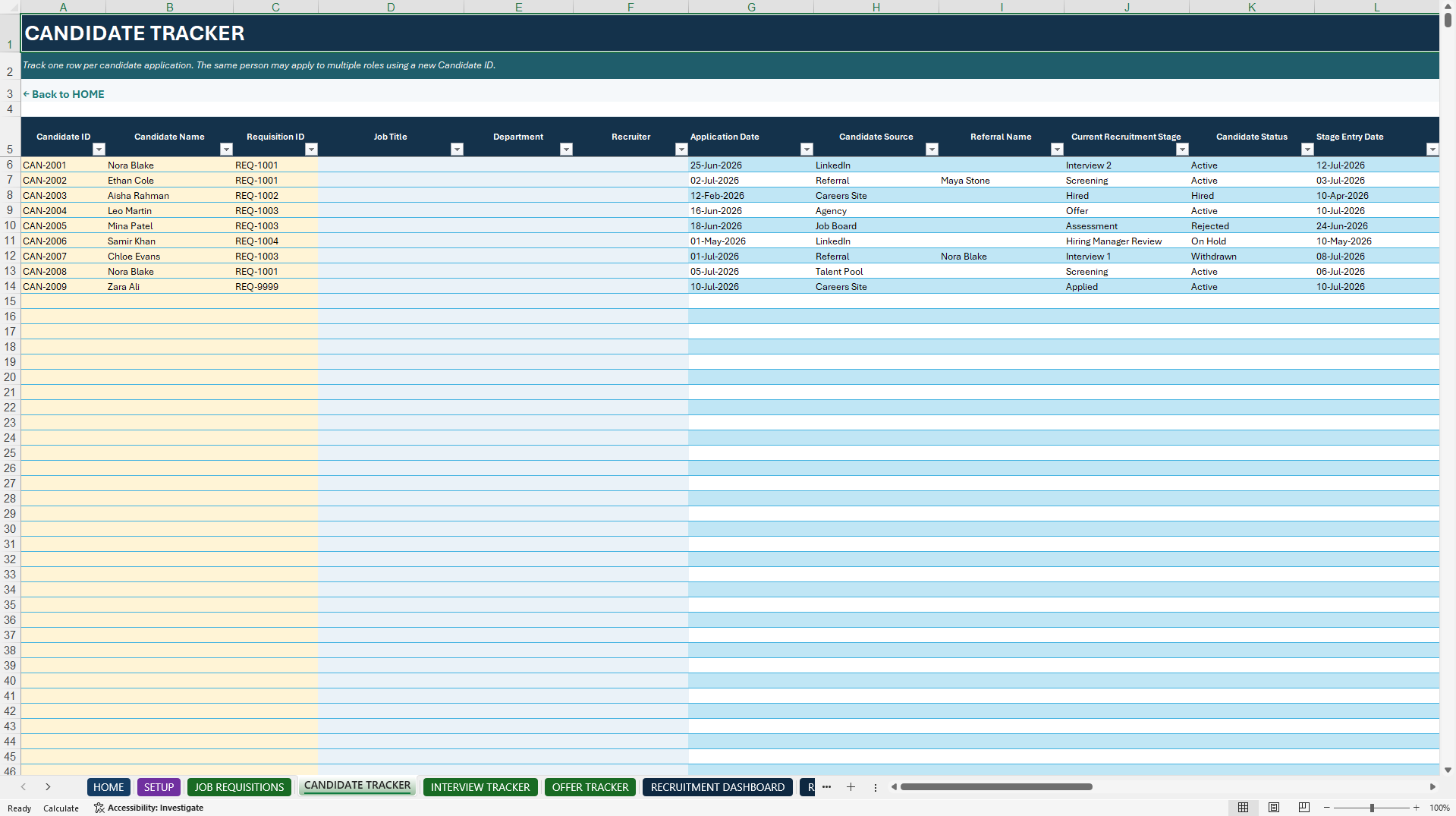
Task: Open the Referral Name filter dropdown
Action: (1057, 150)
